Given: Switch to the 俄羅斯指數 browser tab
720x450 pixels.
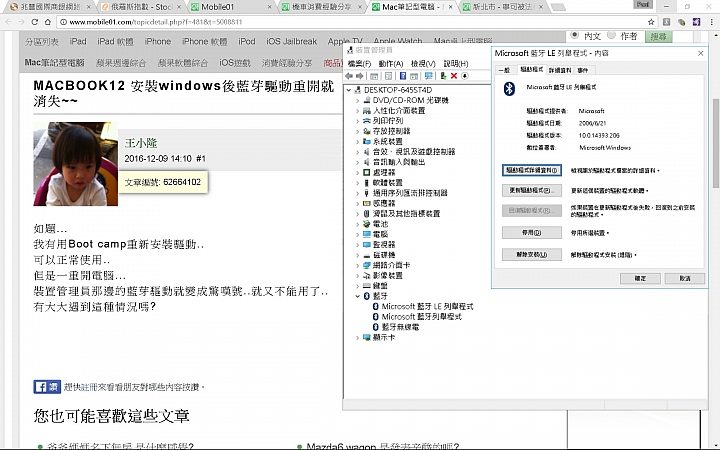Looking at the screenshot, I should (141, 7).
